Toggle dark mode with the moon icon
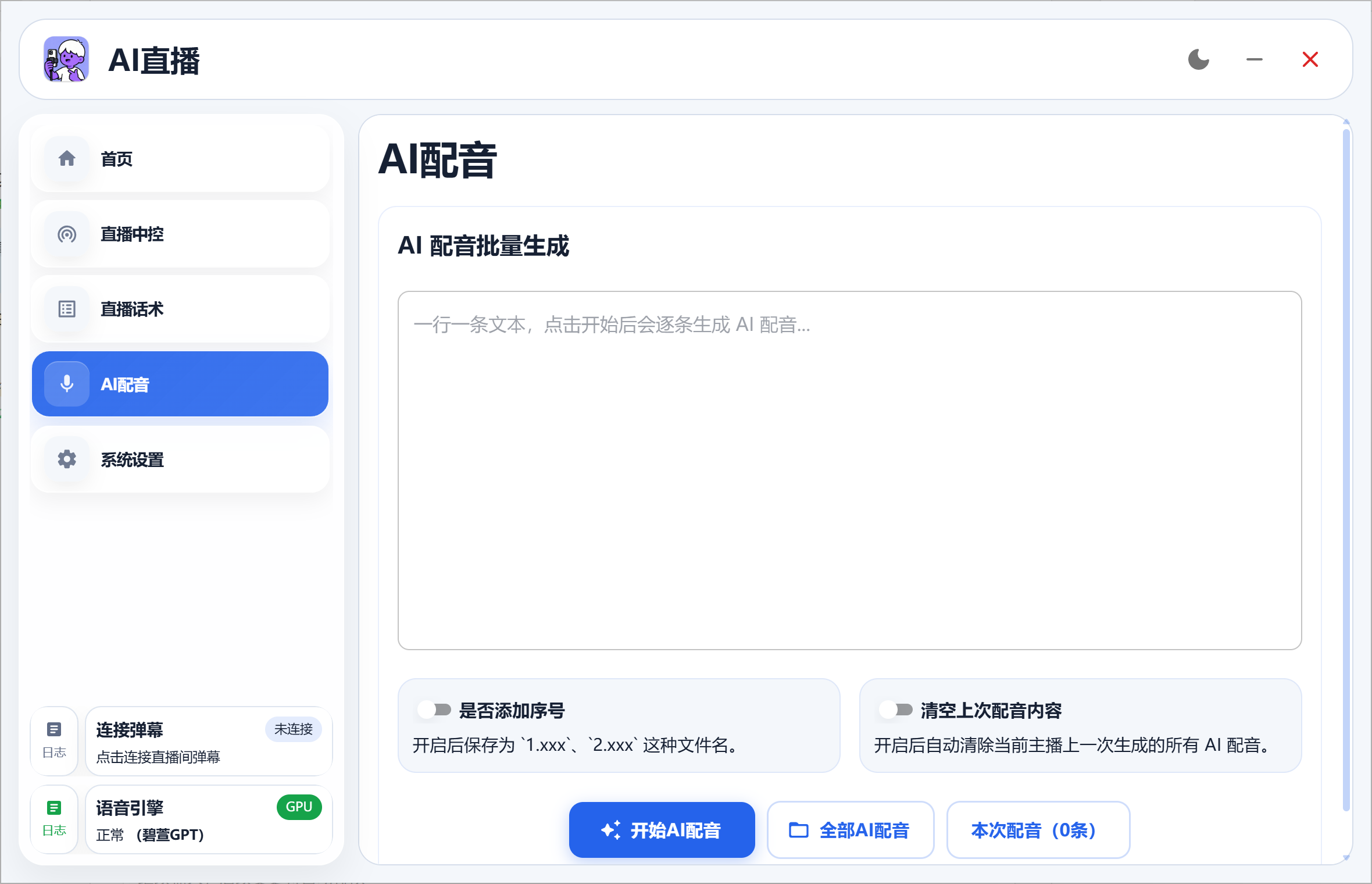The image size is (1372, 884). click(1198, 59)
